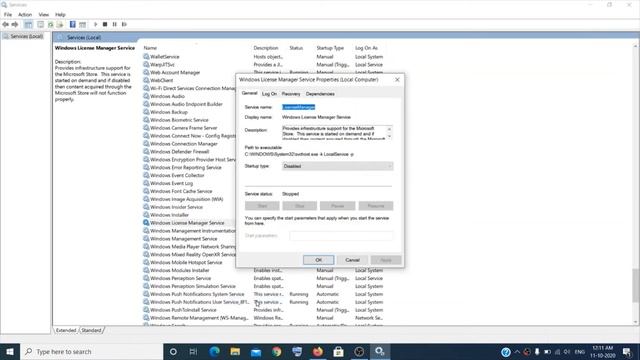Screen dimensions: 640x360
Task: Click Cancel in the Properties dialog
Action: [x=352, y=260]
